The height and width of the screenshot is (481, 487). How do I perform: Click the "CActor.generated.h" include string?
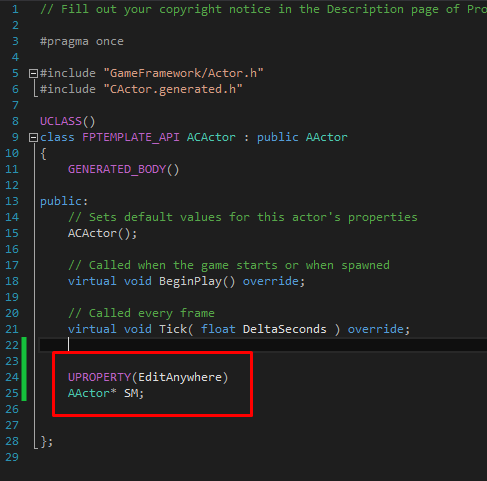(173, 89)
